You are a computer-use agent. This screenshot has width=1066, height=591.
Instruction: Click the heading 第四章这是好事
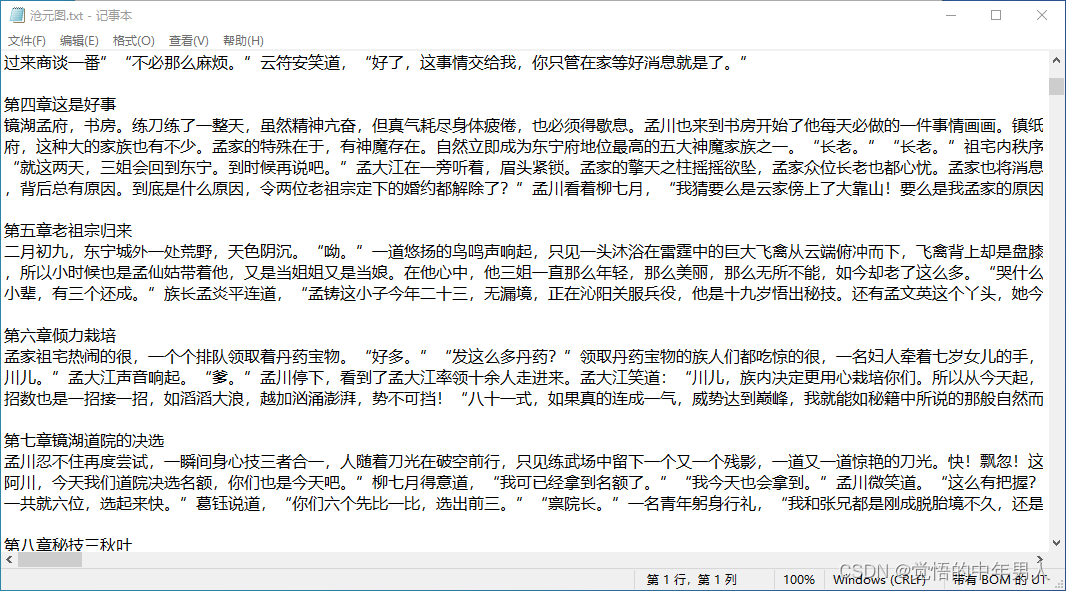tap(61, 105)
